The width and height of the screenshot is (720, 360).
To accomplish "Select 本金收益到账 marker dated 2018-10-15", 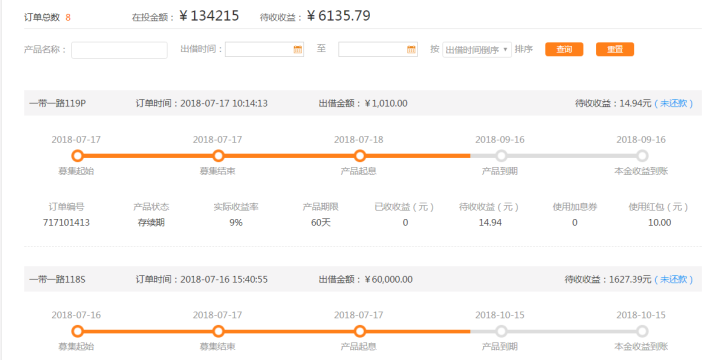I will (x=642, y=331).
